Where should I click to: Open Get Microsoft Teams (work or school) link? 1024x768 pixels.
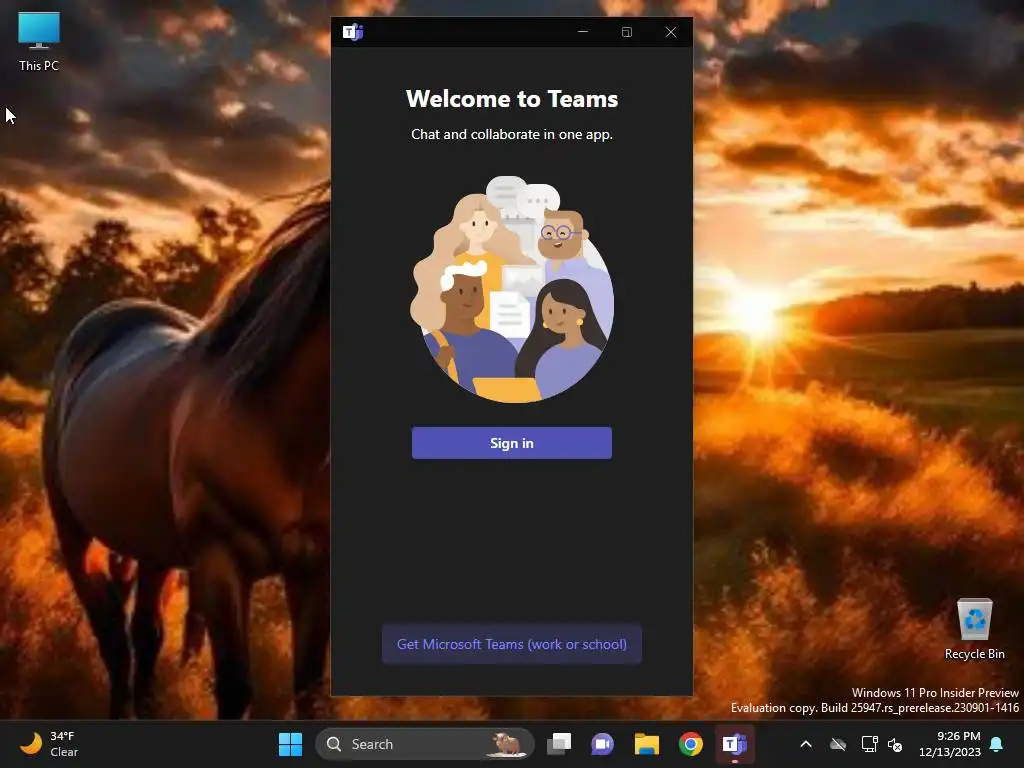[511, 644]
